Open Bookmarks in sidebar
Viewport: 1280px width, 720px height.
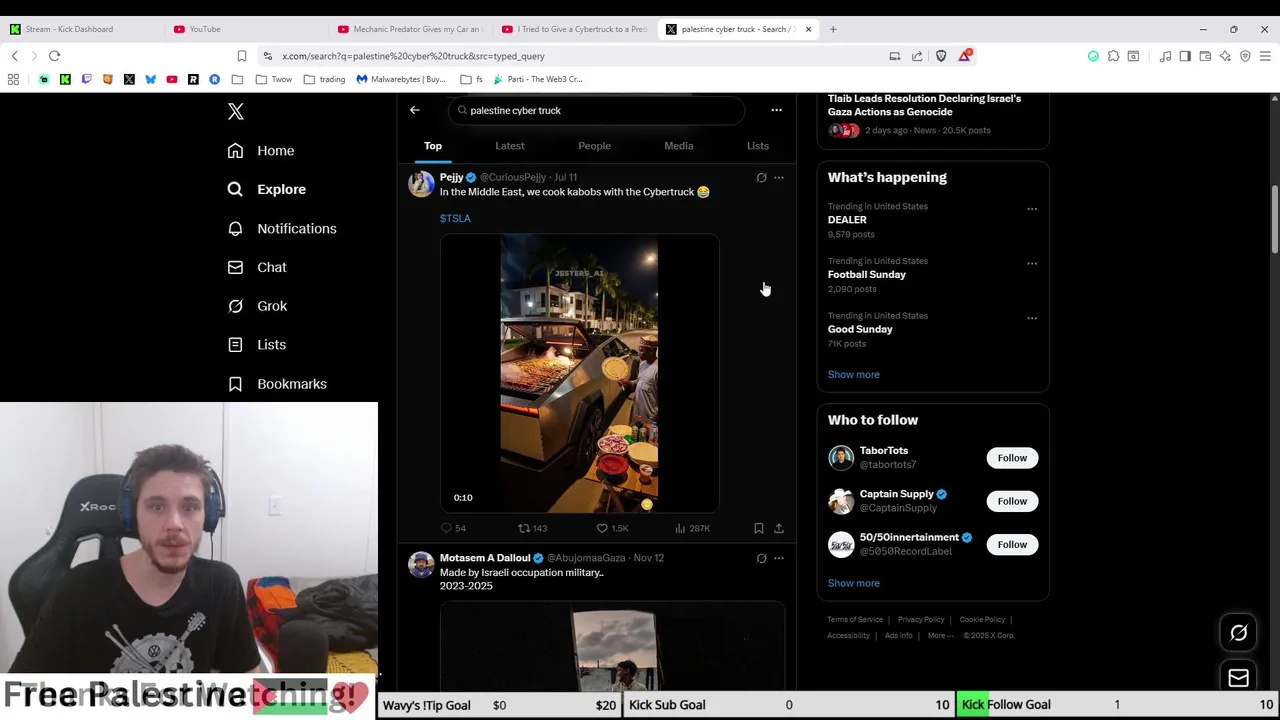click(277, 384)
